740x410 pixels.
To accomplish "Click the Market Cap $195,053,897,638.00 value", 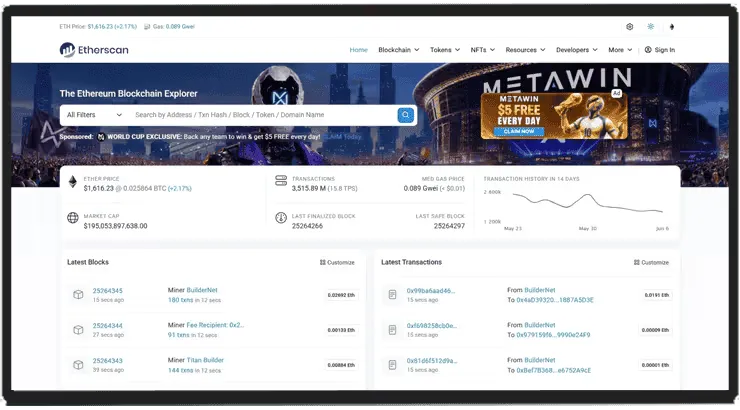I will [115, 226].
